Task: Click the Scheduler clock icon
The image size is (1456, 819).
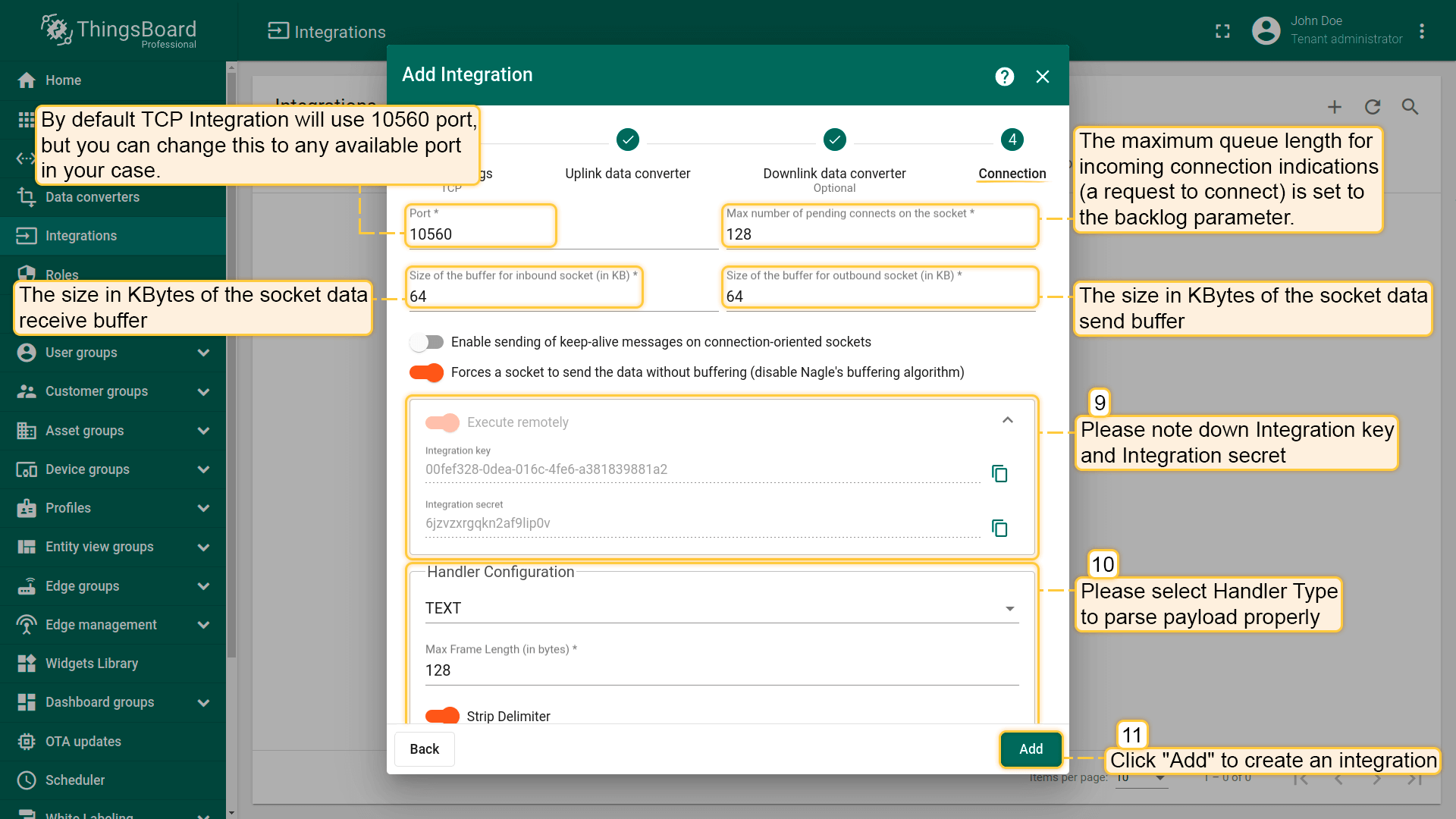Action: coord(27,780)
